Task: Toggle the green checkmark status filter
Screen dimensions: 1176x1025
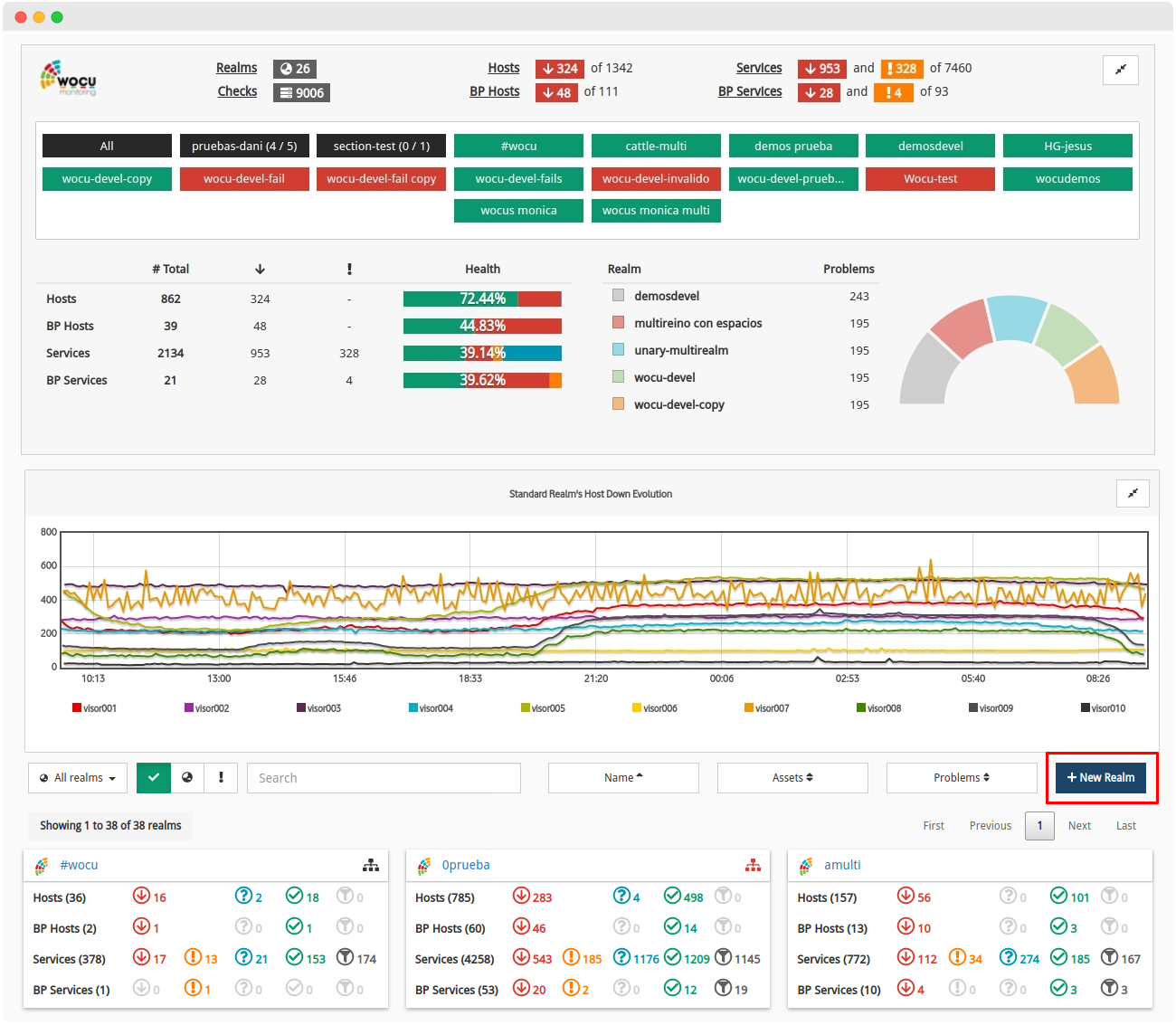Action: (x=154, y=778)
